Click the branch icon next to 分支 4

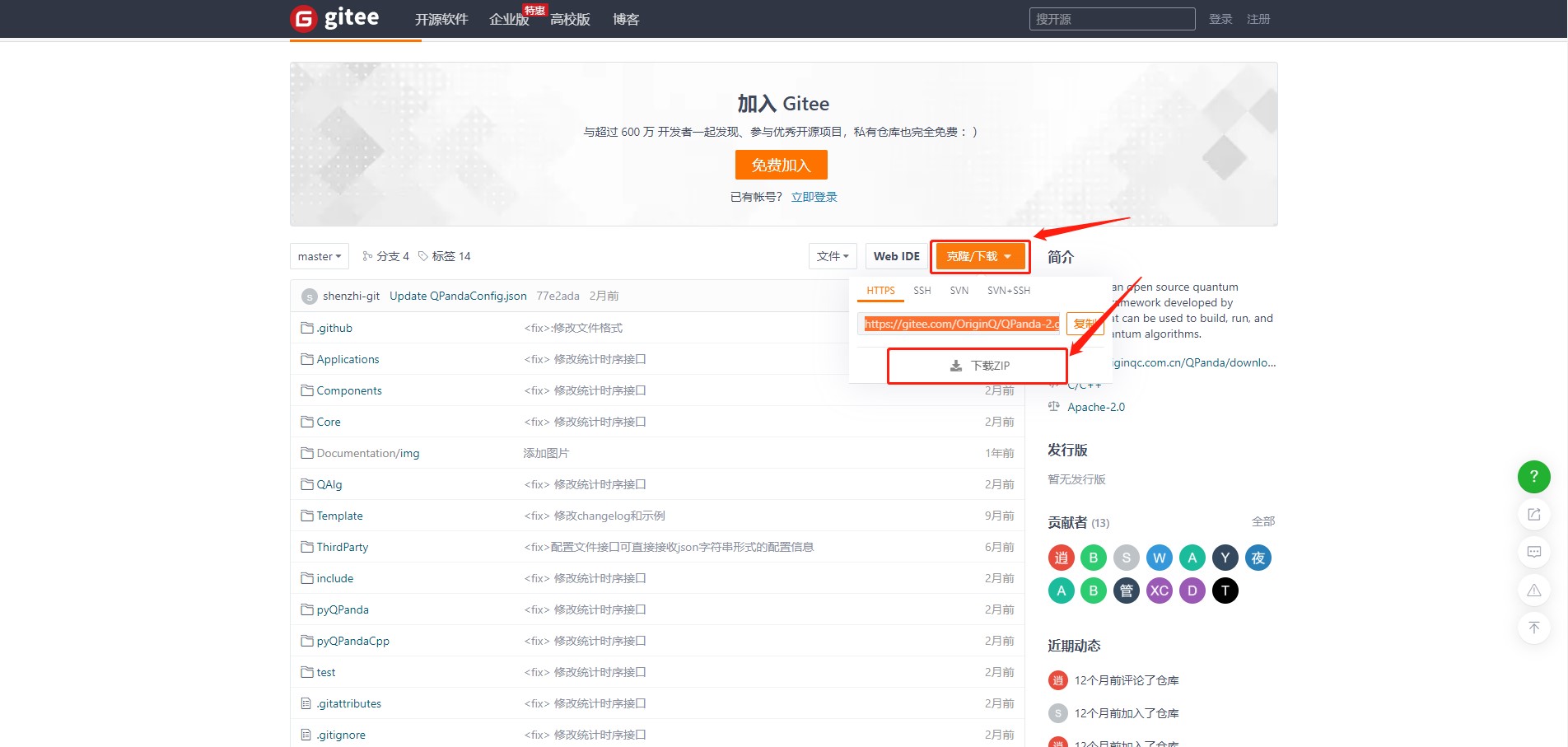point(367,256)
